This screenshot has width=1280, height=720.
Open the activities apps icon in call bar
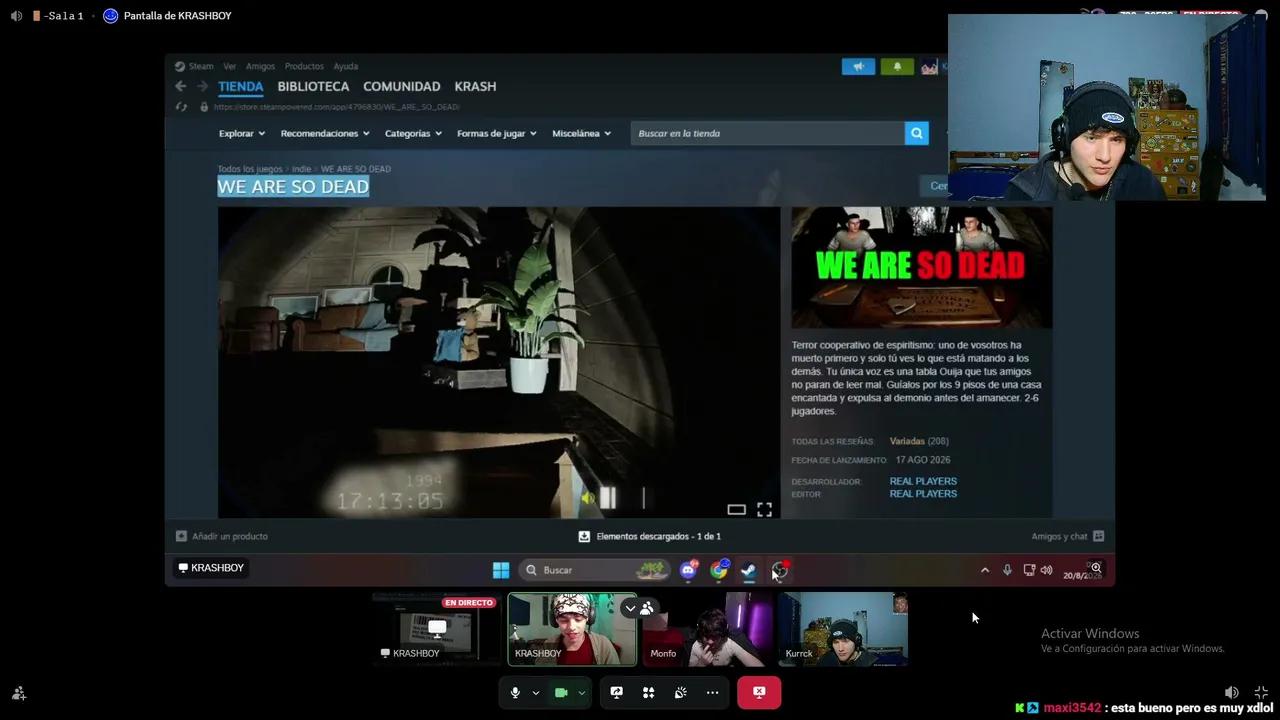[649, 692]
